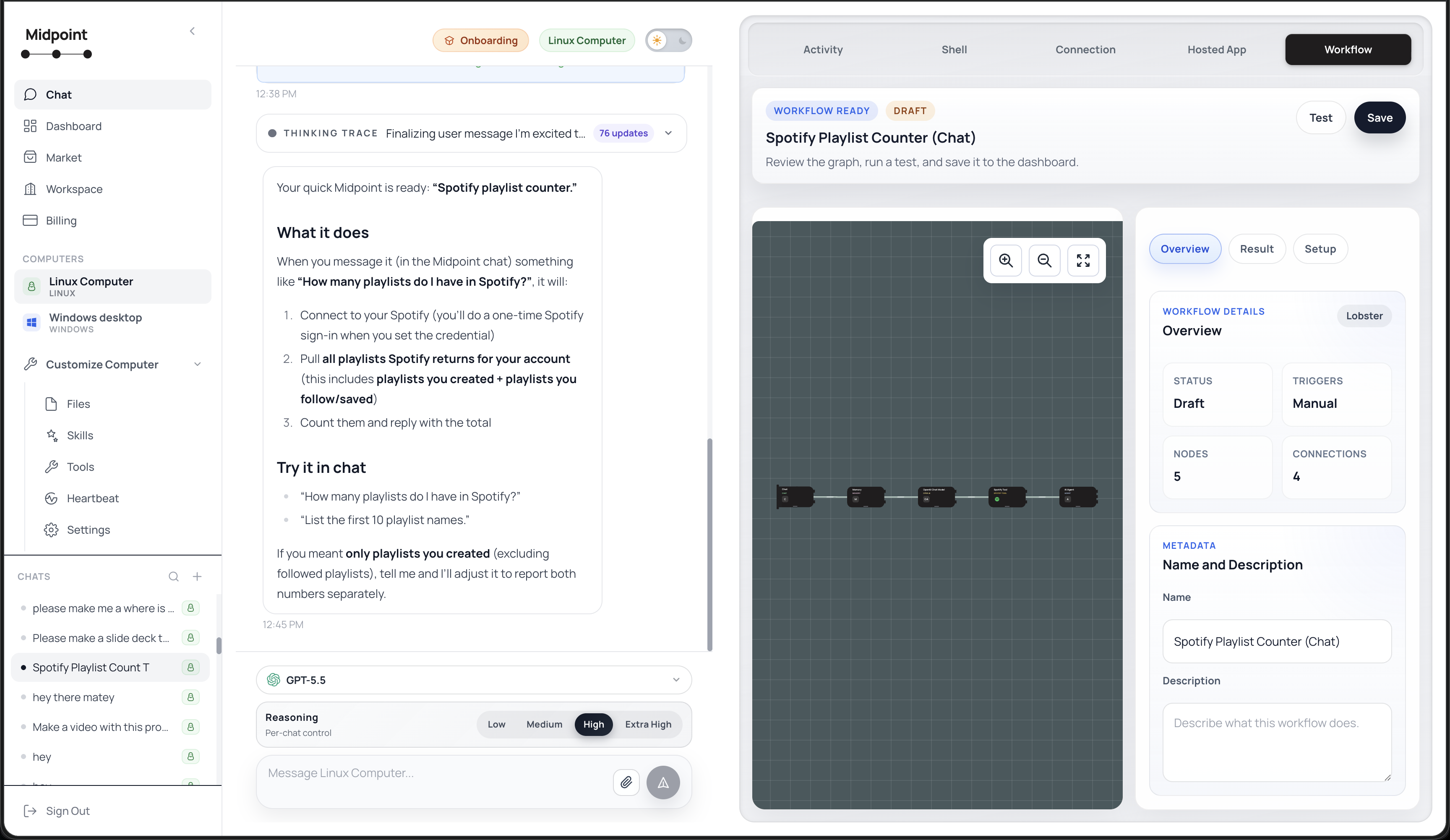Set reasoning to Low
Image resolution: width=1450 pixels, height=840 pixels.
point(497,724)
